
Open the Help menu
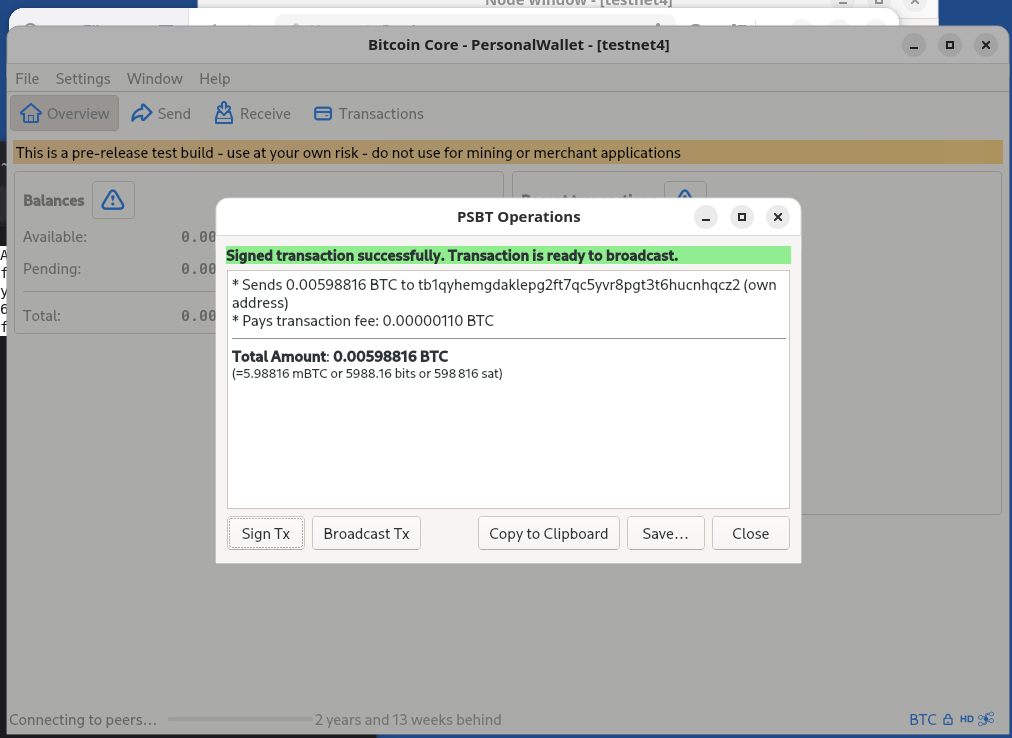point(214,79)
